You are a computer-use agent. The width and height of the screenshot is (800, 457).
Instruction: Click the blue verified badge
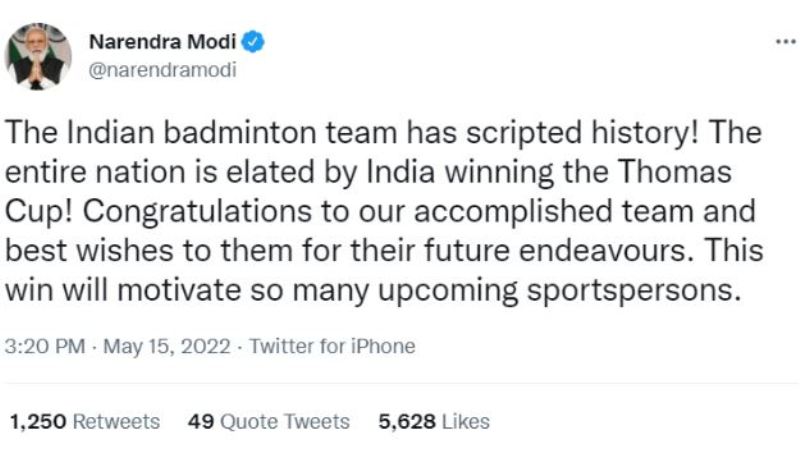coord(256,41)
